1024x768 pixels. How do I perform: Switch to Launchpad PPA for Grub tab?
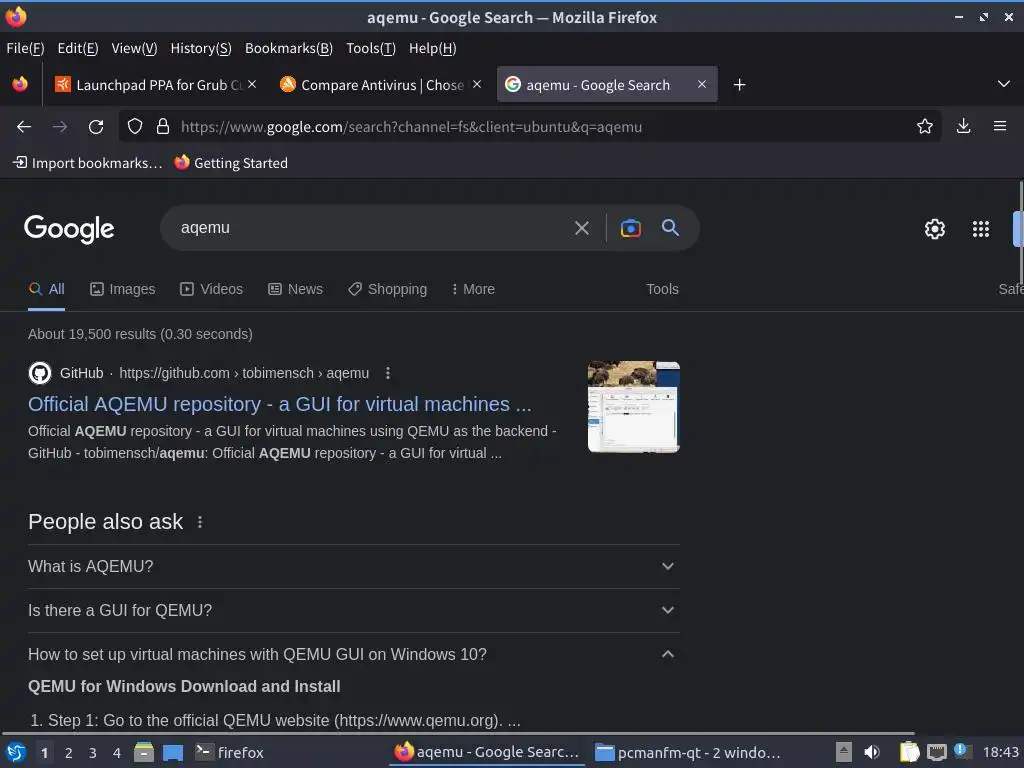tap(157, 85)
